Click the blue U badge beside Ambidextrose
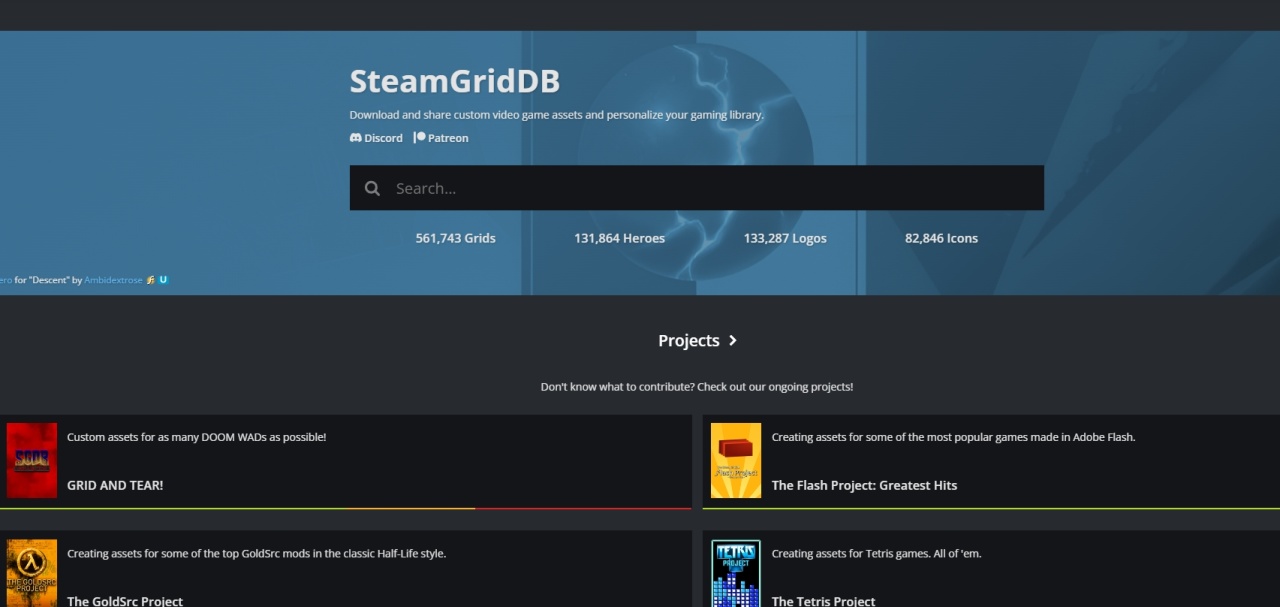Image resolution: width=1280 pixels, height=607 pixels. click(x=163, y=280)
